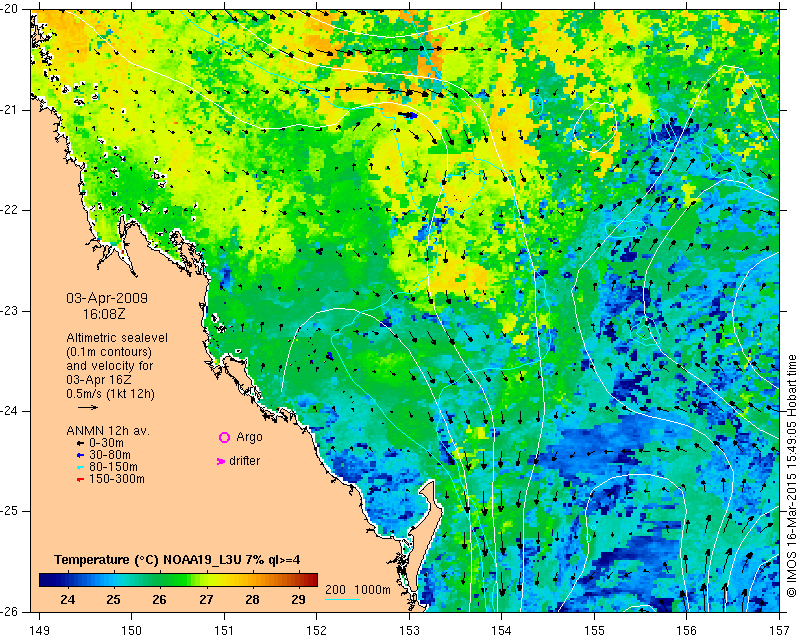
Task: Click the '30-80m' depth label
Action: tap(110, 455)
